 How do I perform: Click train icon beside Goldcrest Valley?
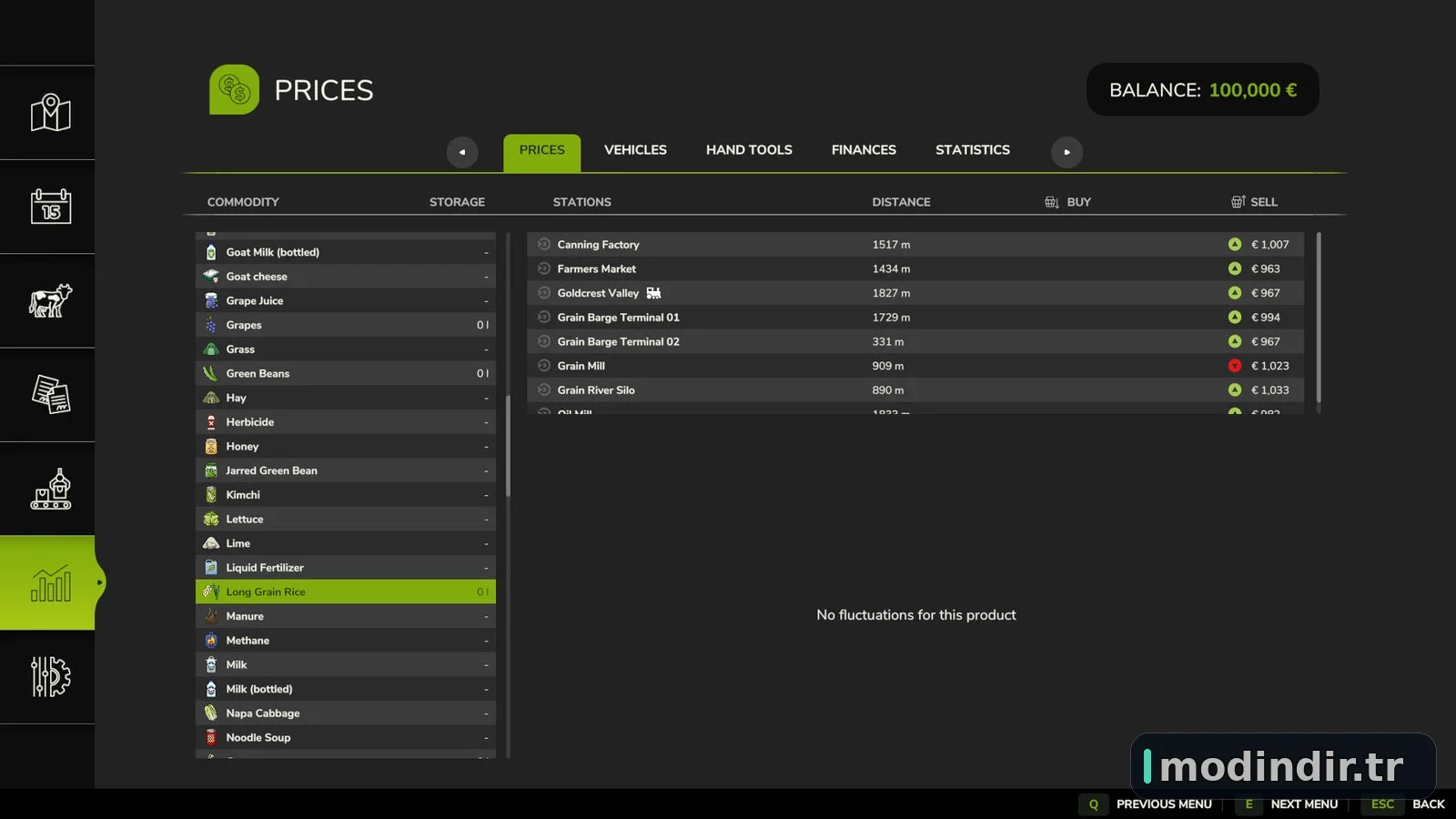(x=653, y=293)
